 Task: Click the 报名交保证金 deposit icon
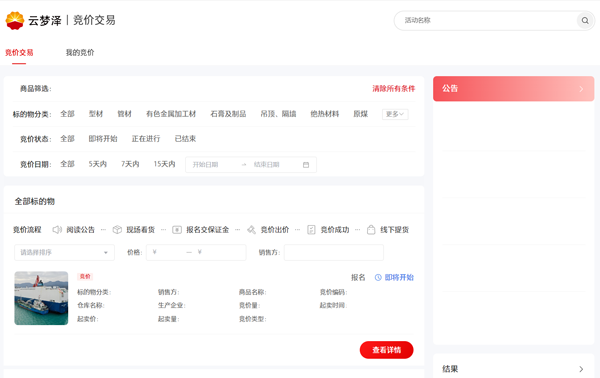pos(177,230)
